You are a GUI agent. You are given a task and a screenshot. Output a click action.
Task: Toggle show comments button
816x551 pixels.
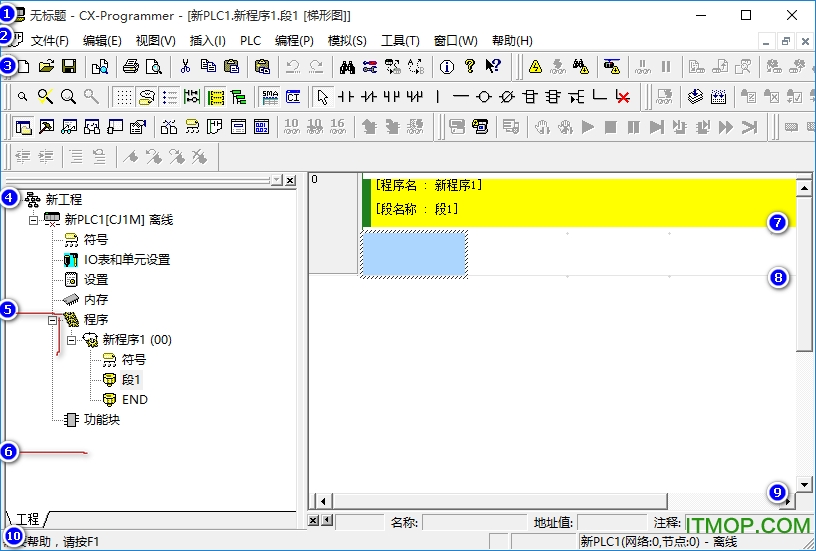pyautogui.click(x=147, y=97)
